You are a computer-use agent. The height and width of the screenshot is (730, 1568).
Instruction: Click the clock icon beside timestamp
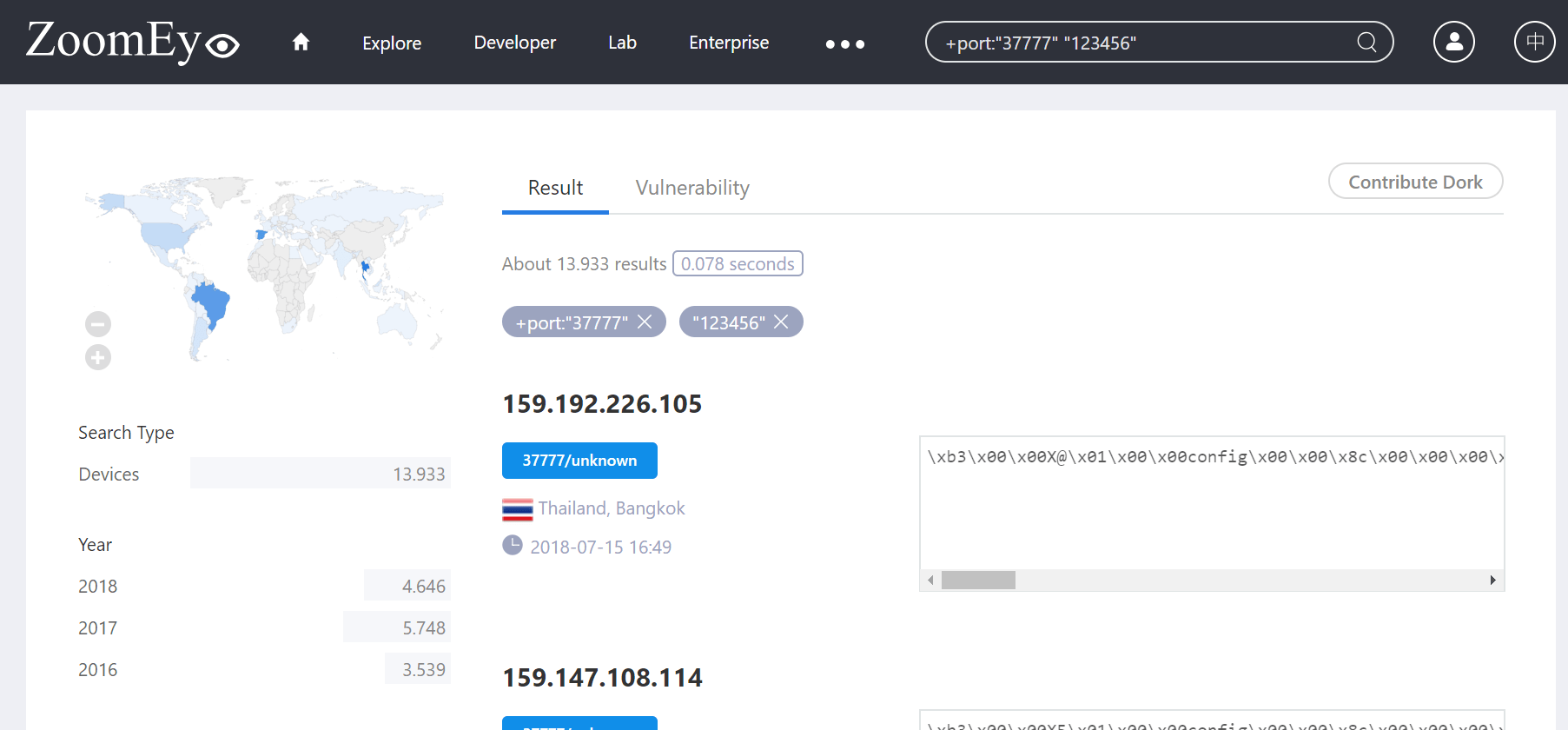click(x=513, y=546)
